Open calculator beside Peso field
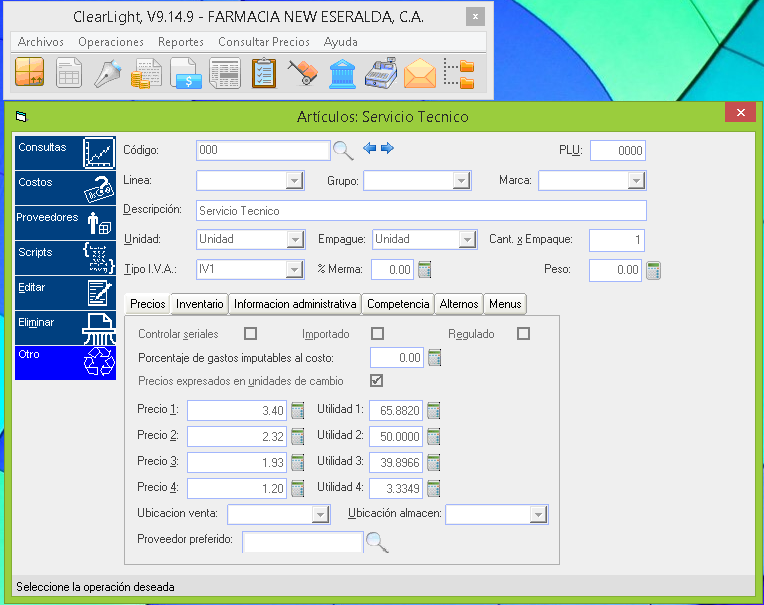Screen dimensions: 764x605 (x=653, y=270)
